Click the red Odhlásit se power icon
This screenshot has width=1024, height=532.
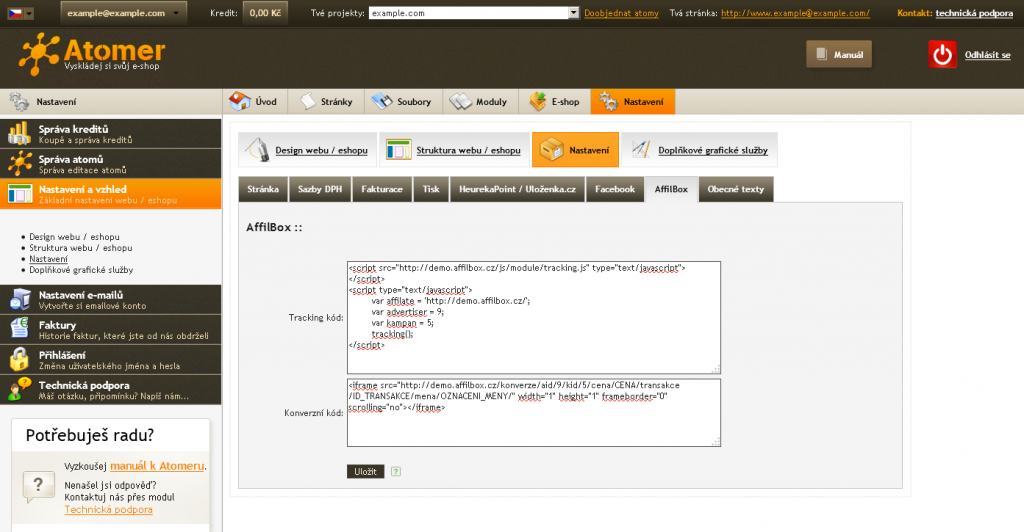click(942, 55)
